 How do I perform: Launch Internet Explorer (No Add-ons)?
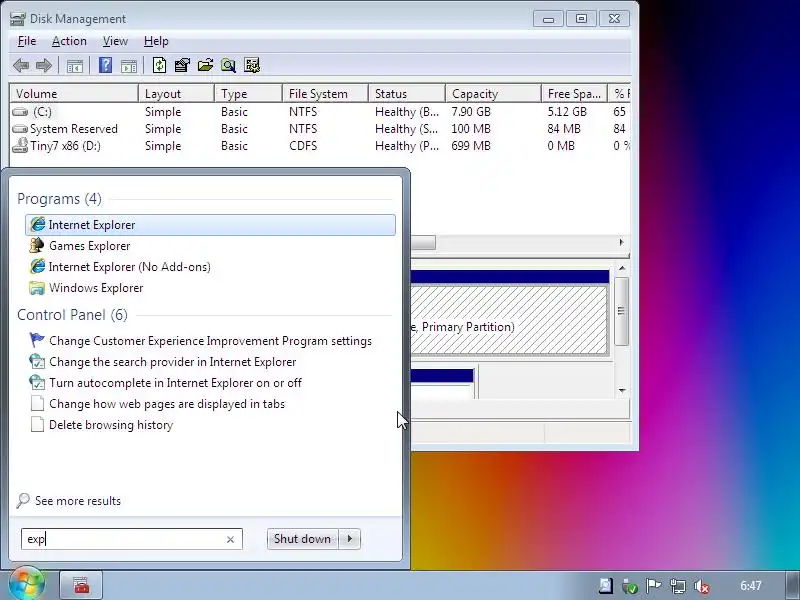210,267
